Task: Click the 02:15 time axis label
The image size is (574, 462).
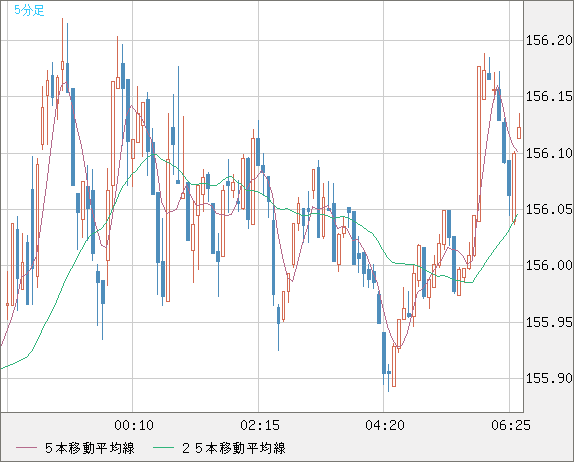Action: pyautogui.click(x=260, y=425)
